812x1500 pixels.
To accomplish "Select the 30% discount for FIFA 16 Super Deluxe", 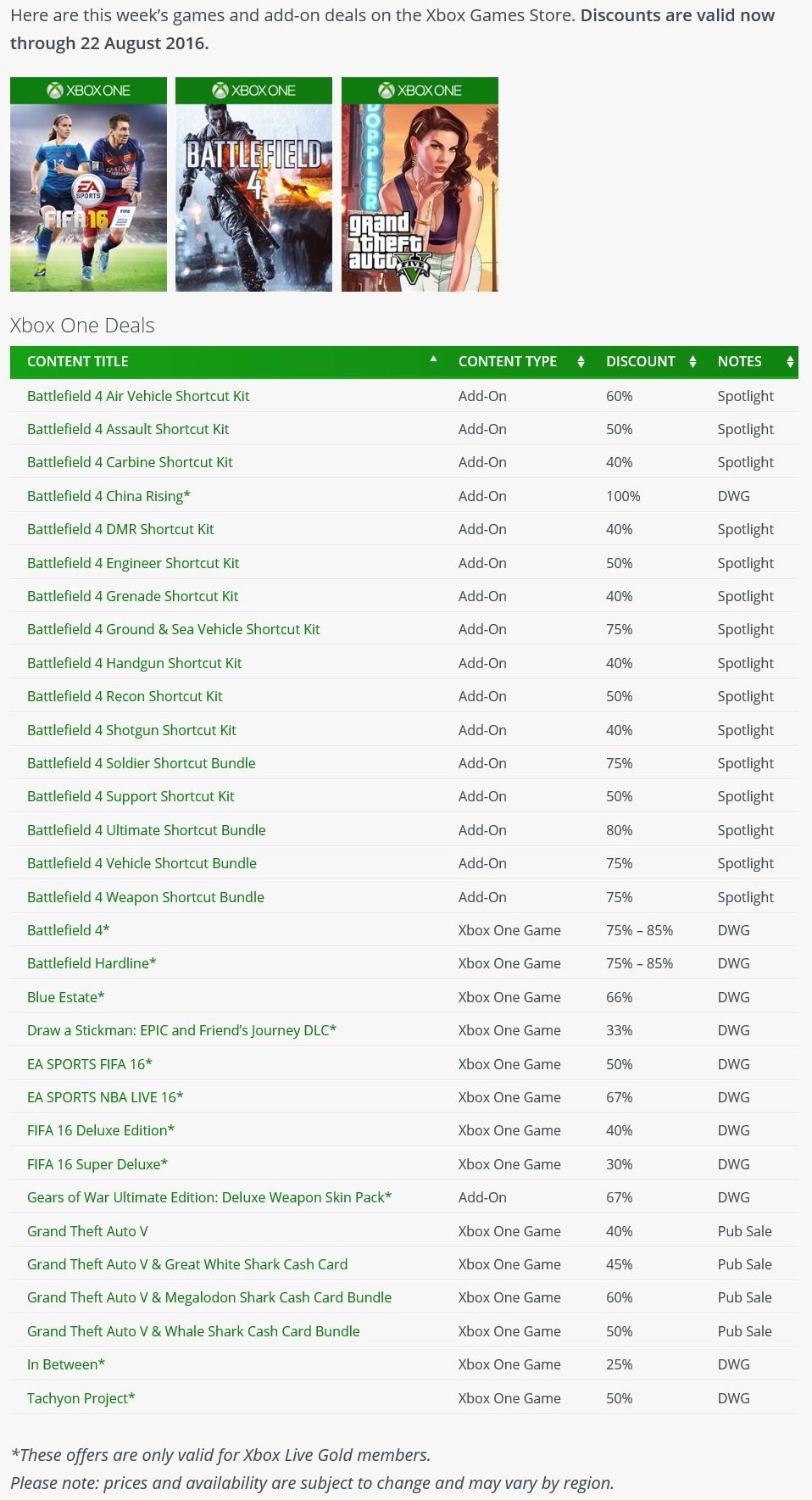I will [x=620, y=1164].
